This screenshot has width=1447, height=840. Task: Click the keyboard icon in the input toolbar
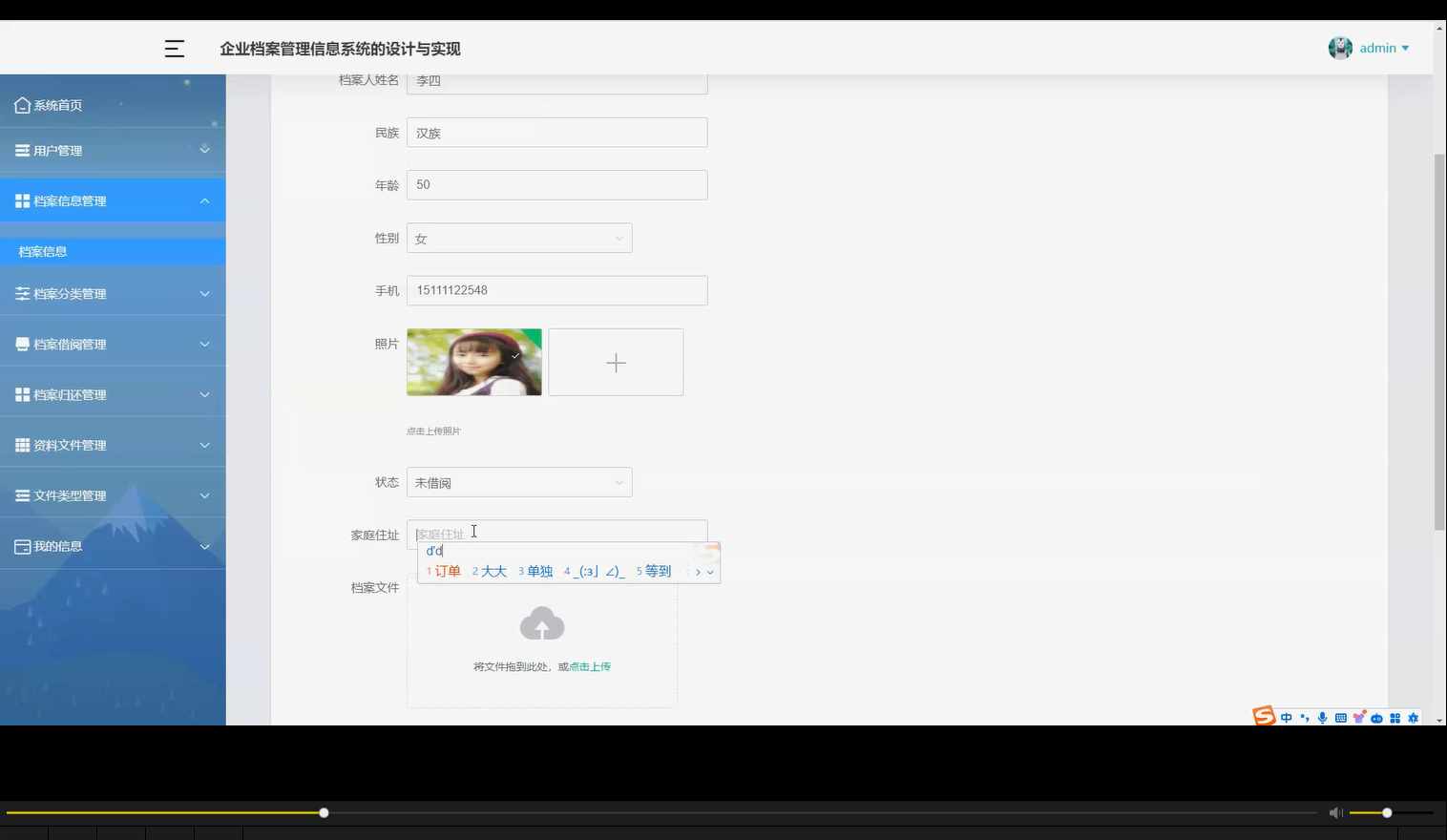(1340, 717)
